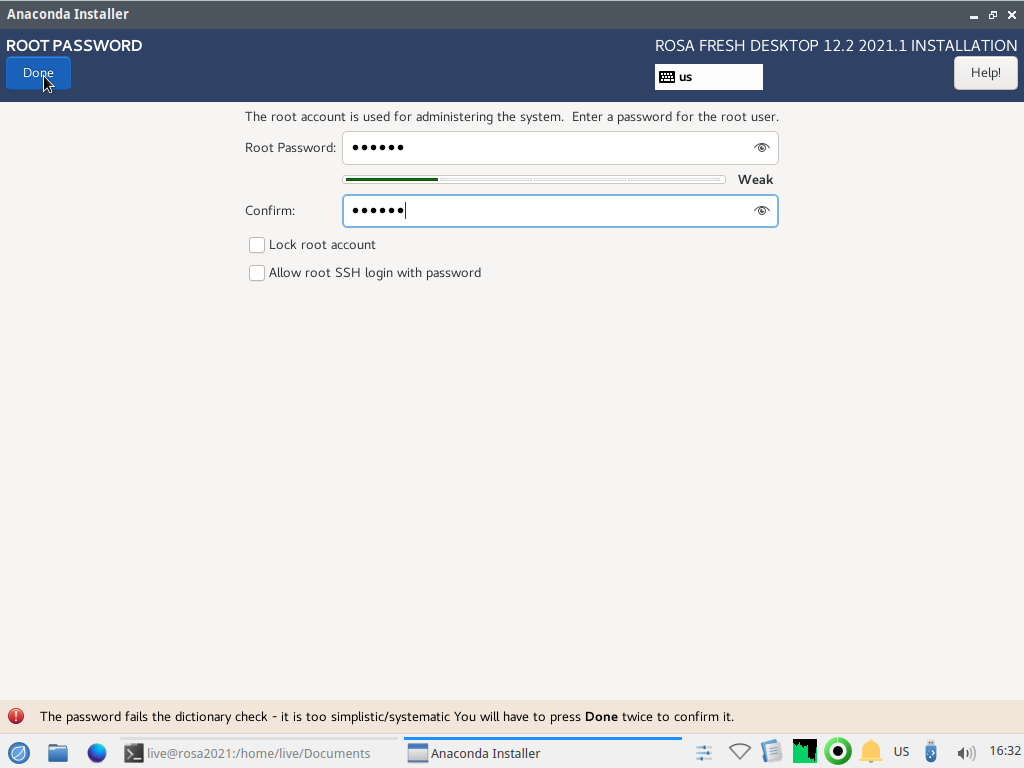This screenshot has height=768, width=1024.
Task: Launch the file manager from taskbar
Action: [58, 753]
